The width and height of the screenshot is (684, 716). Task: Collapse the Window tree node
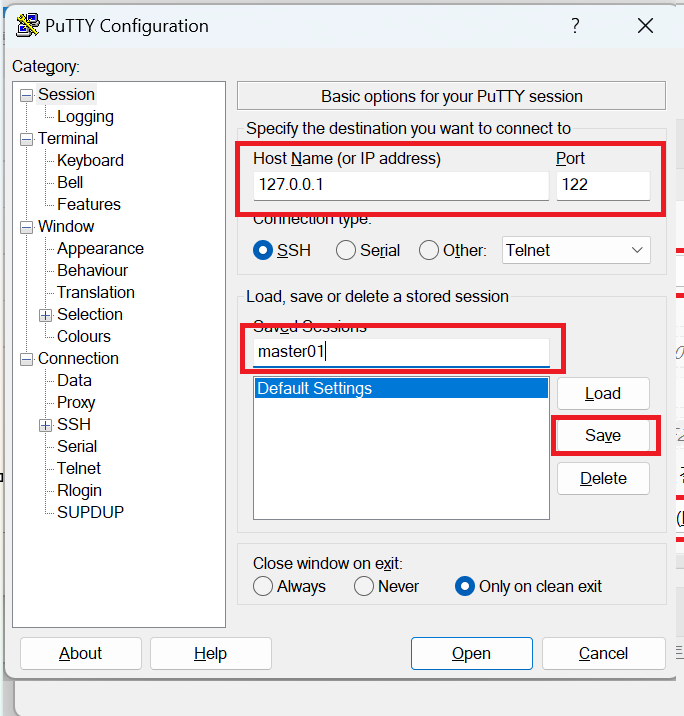[x=26, y=227]
